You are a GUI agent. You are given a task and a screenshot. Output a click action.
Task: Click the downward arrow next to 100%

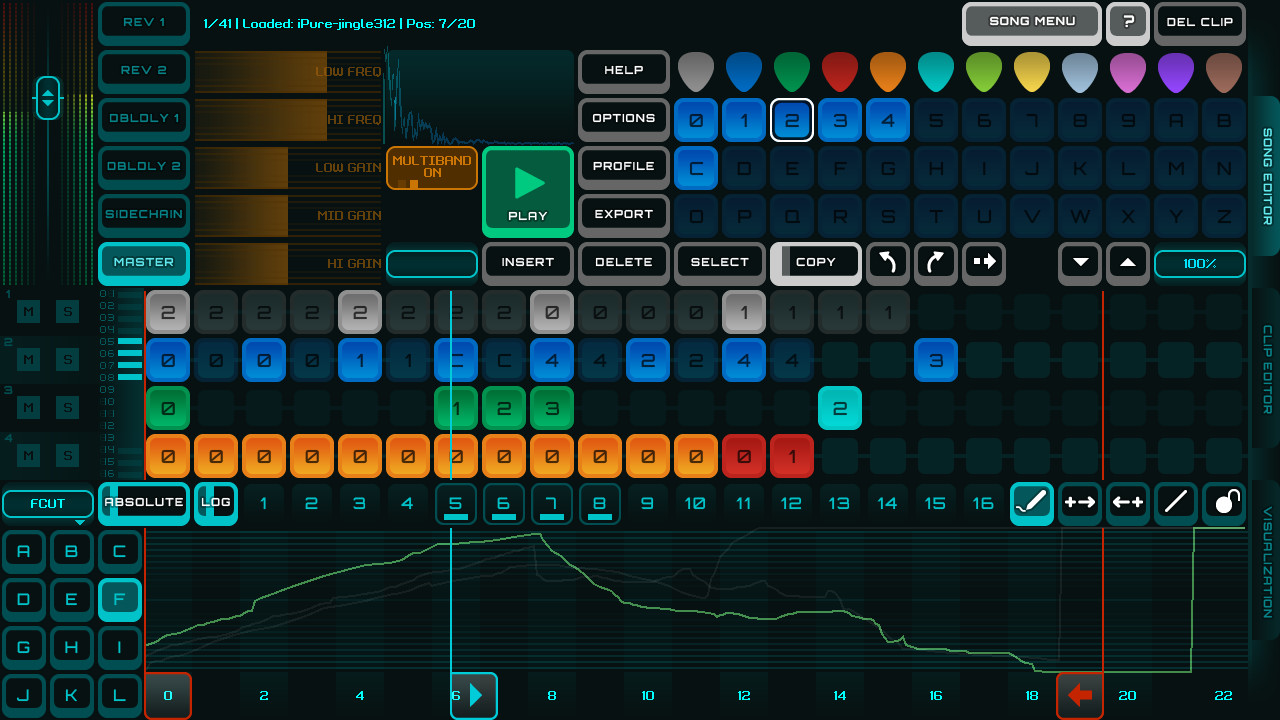[1079, 263]
